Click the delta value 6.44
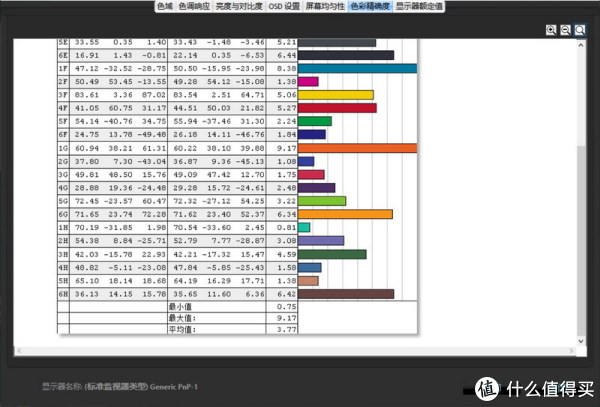 (x=287, y=55)
